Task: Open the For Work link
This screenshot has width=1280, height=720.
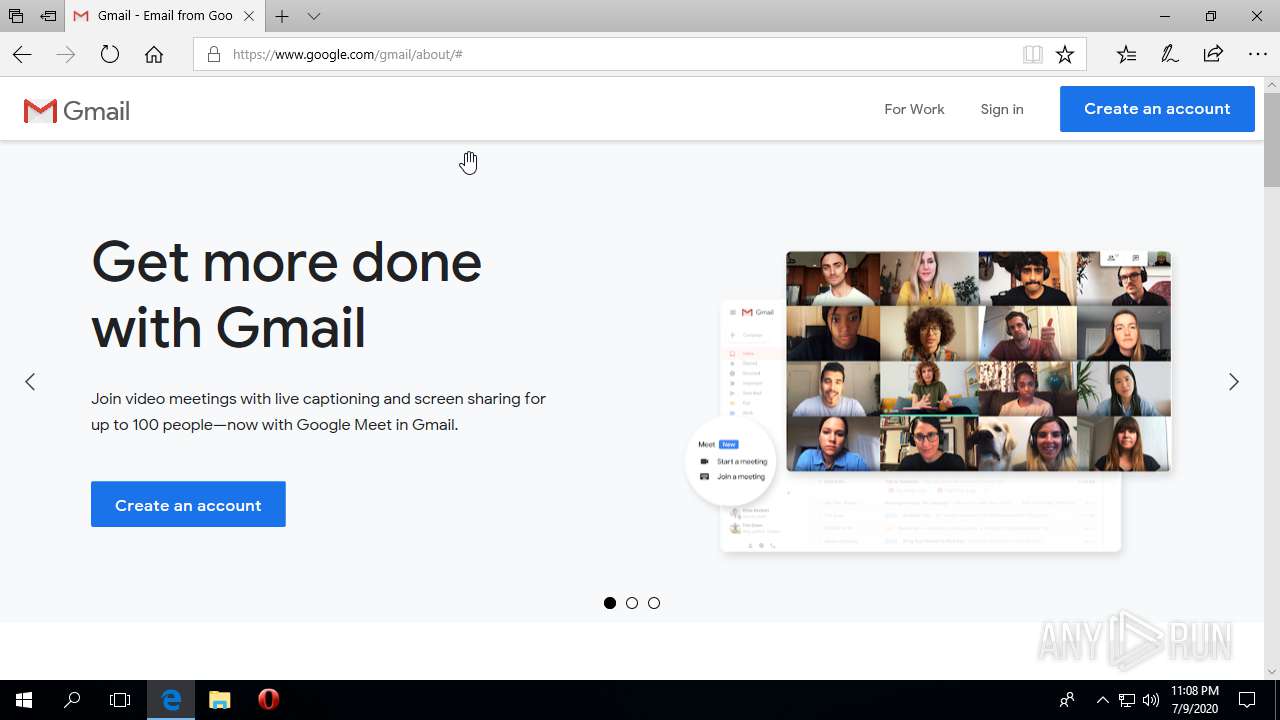Action: (x=914, y=109)
